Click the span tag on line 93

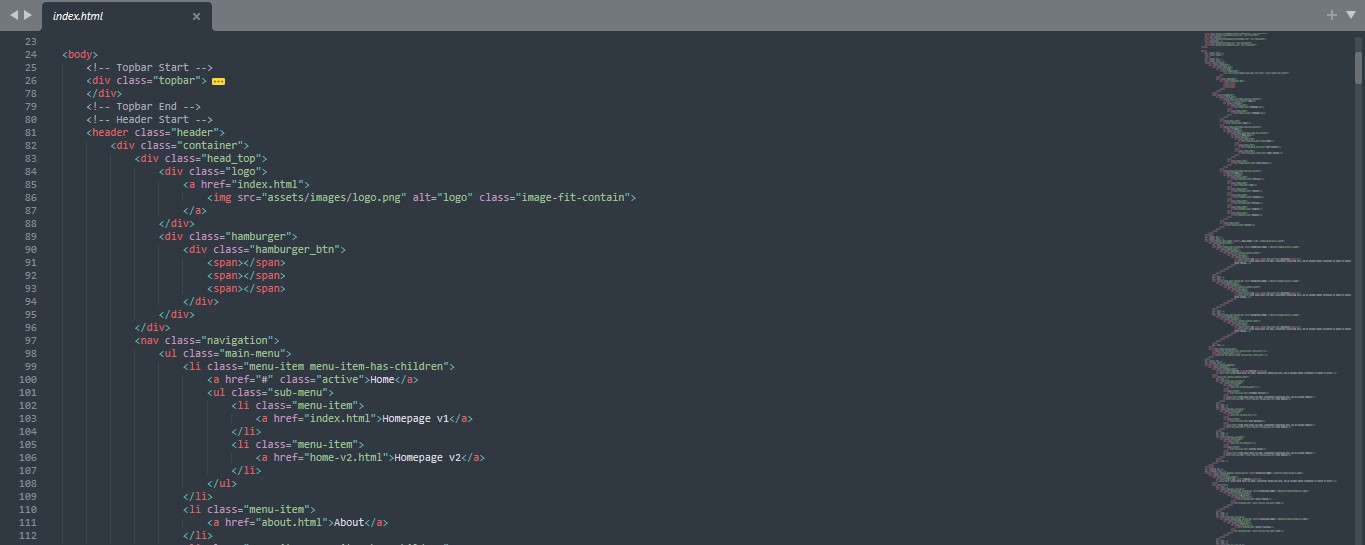pyautogui.click(x=246, y=288)
